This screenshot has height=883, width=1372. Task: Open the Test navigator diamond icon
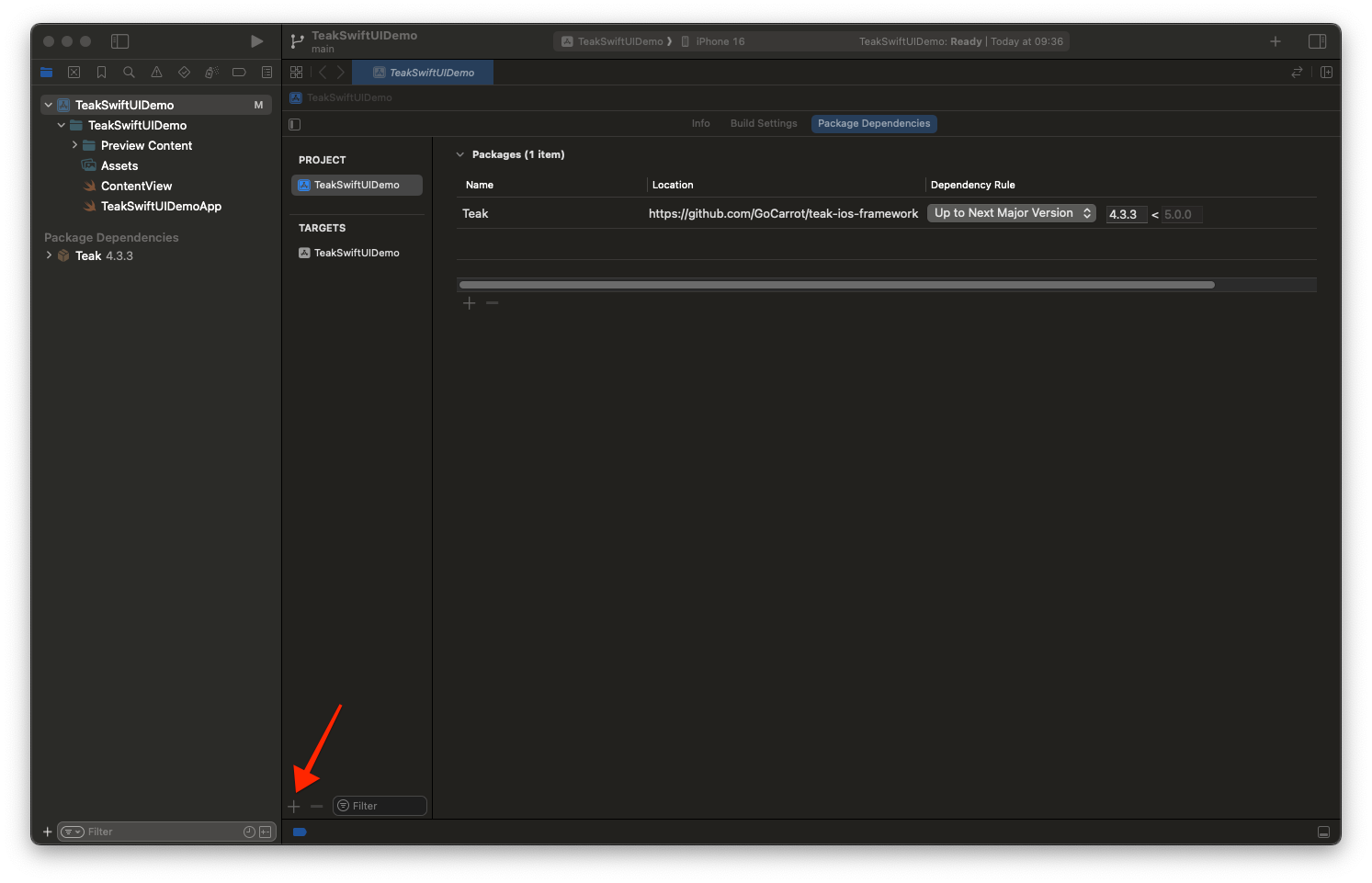tap(185, 73)
